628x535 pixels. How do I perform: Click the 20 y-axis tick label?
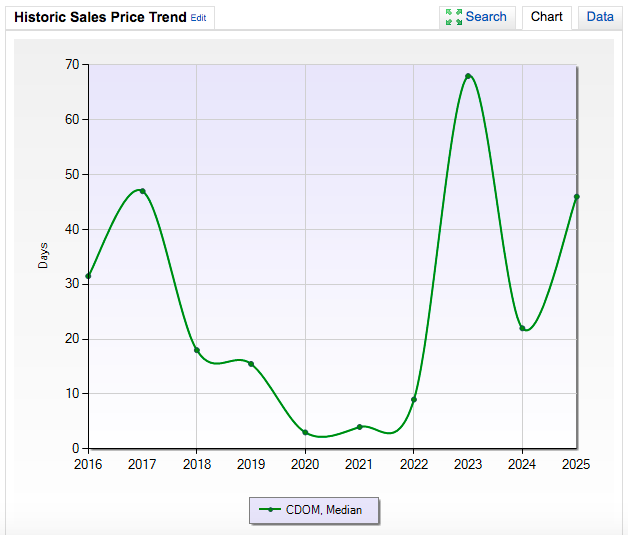(x=72, y=339)
